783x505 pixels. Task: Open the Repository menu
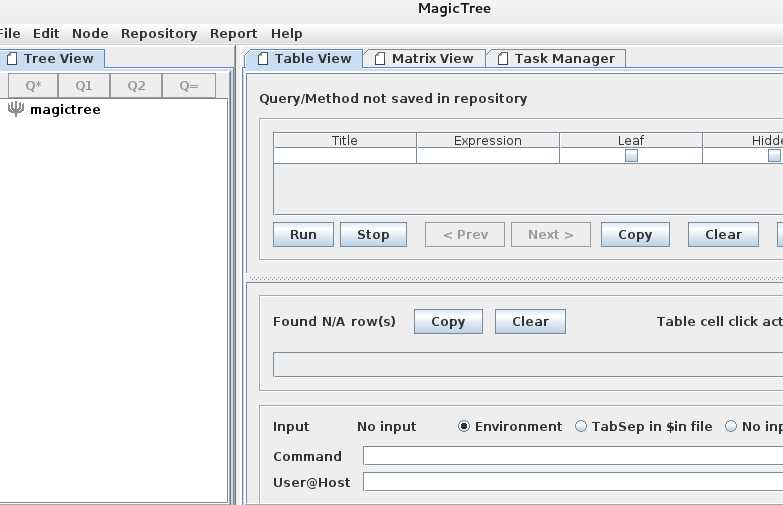pos(159,33)
